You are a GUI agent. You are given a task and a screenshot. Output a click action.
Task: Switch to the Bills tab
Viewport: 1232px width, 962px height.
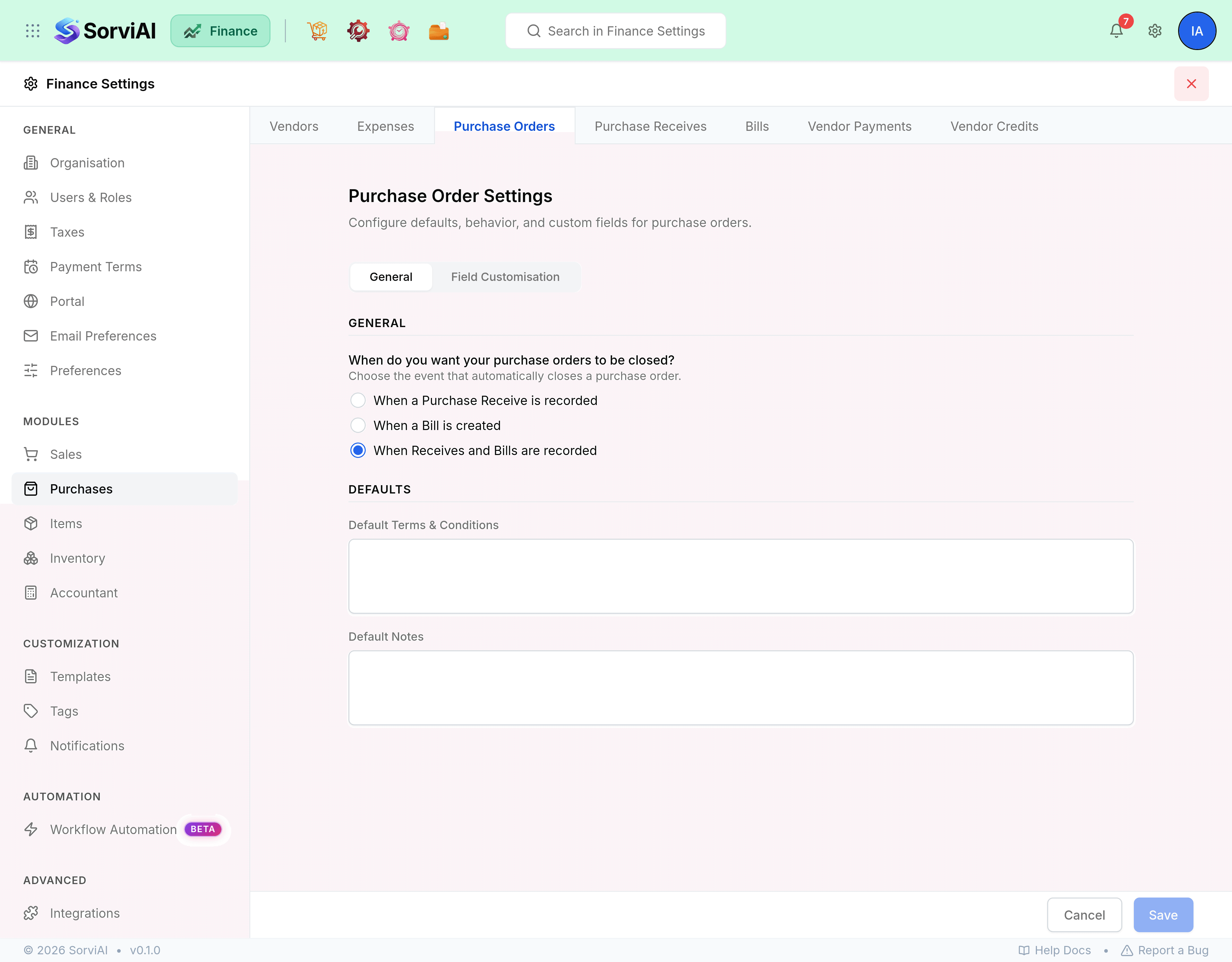click(757, 126)
